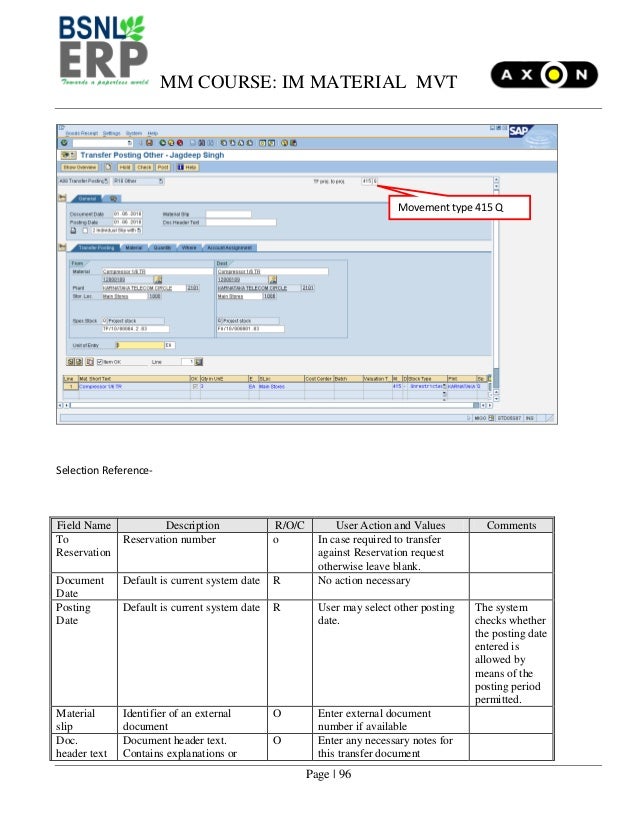Click the 'MIGO' status bar entry

[480, 418]
